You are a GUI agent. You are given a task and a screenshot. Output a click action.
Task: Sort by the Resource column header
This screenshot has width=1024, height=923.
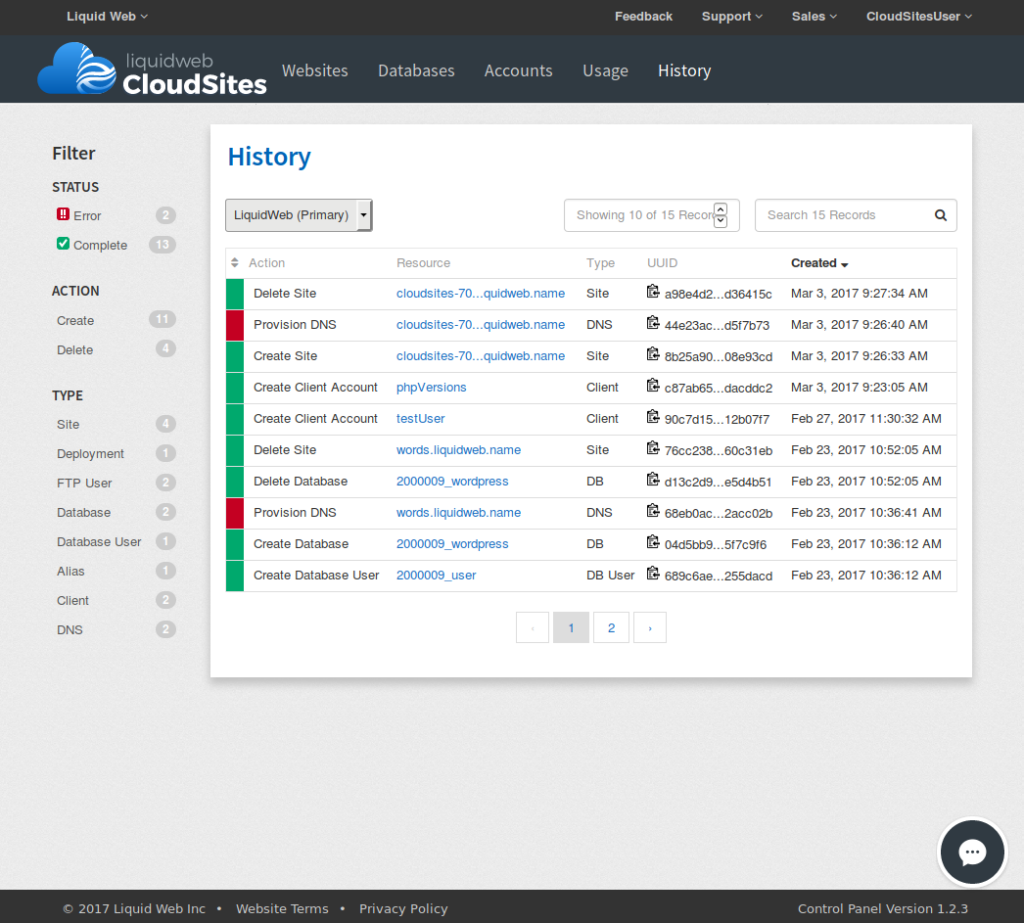point(423,263)
